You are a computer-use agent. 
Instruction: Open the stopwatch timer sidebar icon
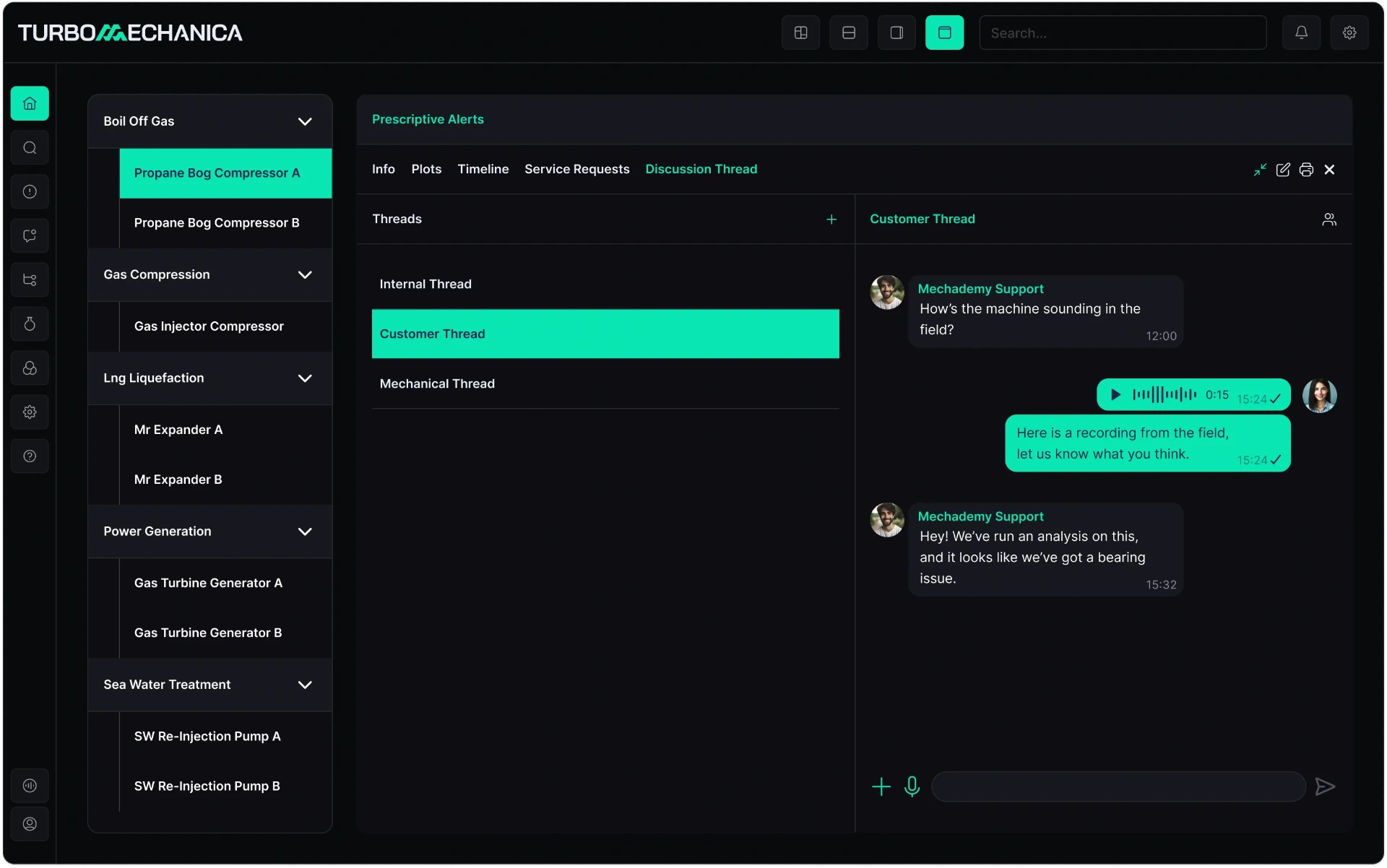pos(30,324)
